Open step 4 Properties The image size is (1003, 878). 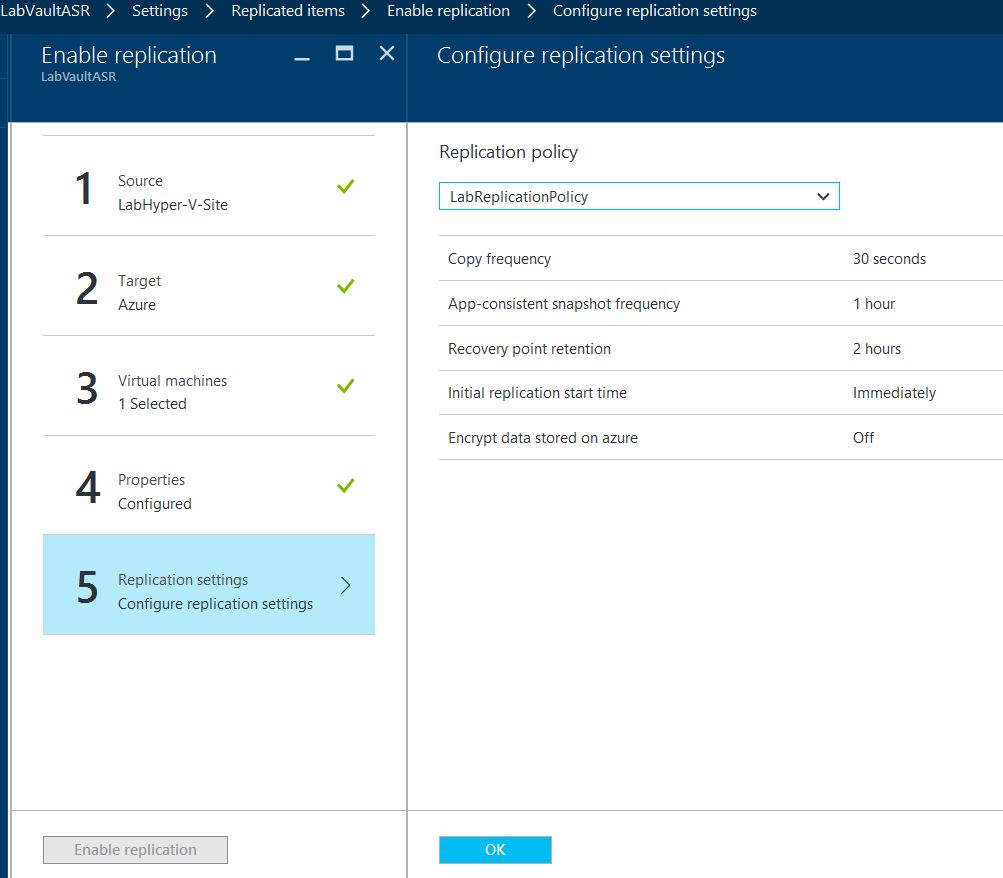208,487
